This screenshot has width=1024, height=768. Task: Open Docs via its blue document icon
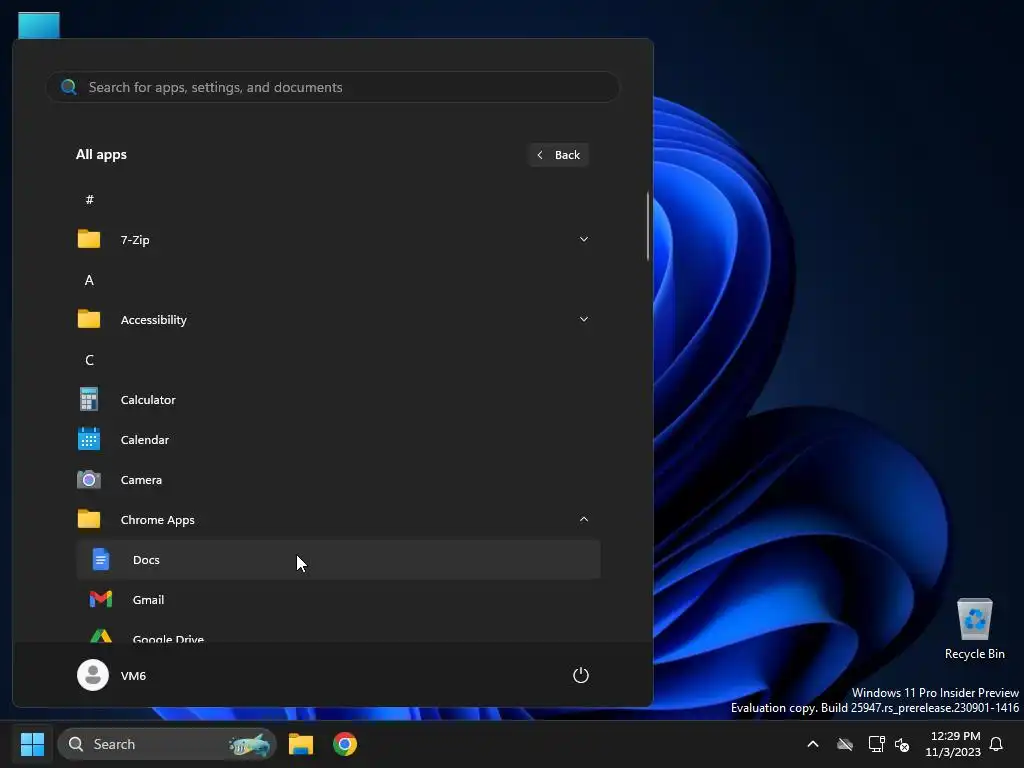coord(101,559)
